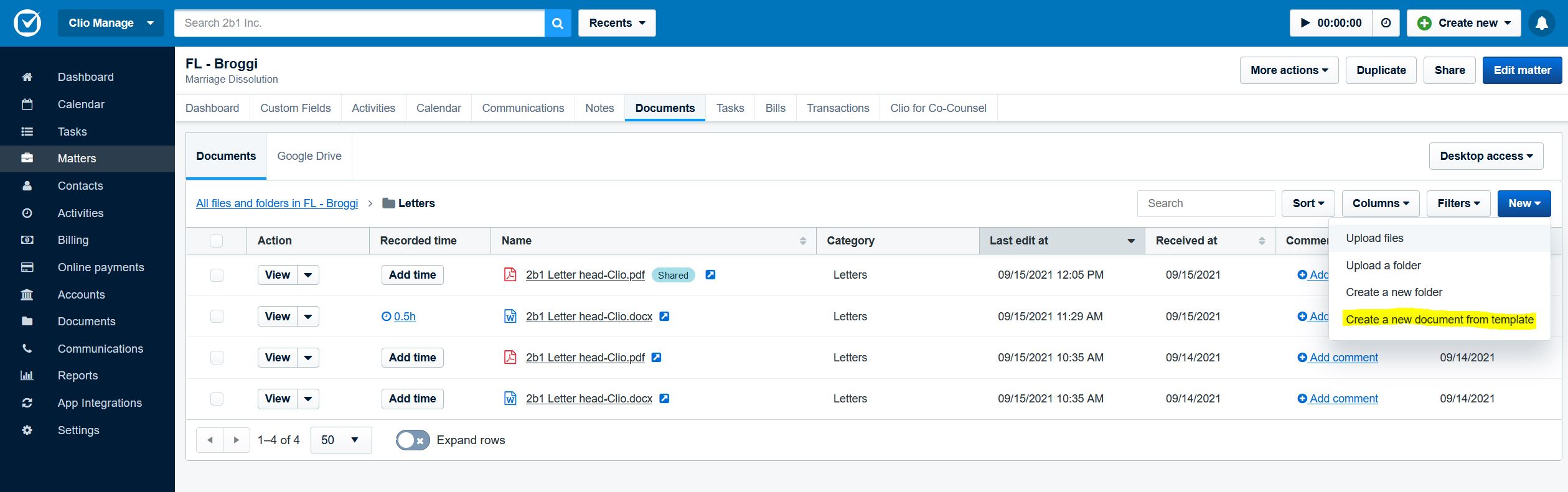The image size is (1568, 492).
Task: Click the App Integrations sync icon
Action: (27, 403)
